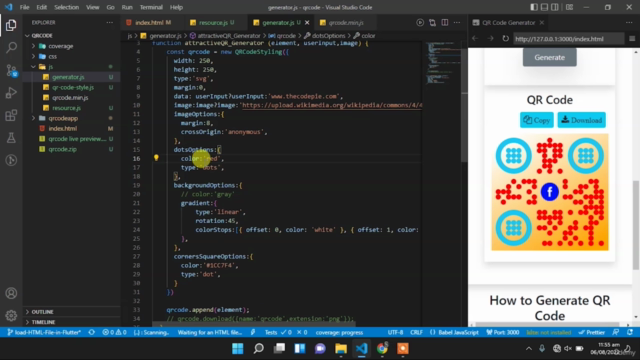
Task: Open the browser preview hamburger menu
Action: (632, 38)
